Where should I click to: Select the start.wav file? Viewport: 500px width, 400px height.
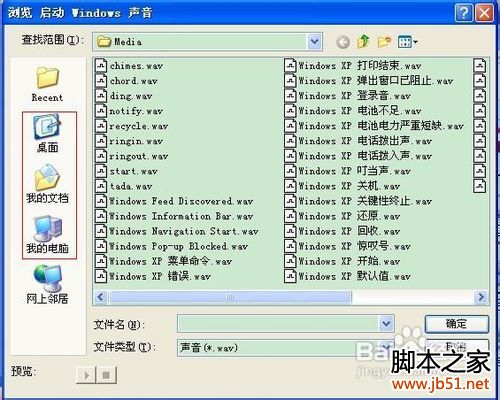pyautogui.click(x=127, y=171)
